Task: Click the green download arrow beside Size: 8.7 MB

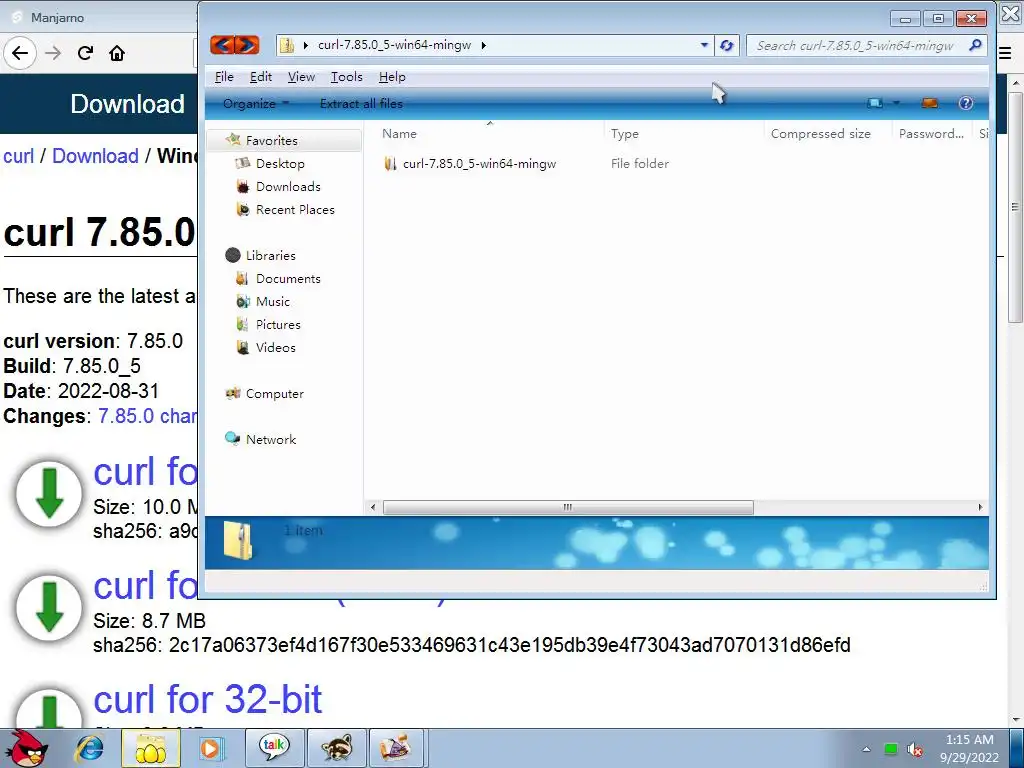Action: click(x=49, y=607)
